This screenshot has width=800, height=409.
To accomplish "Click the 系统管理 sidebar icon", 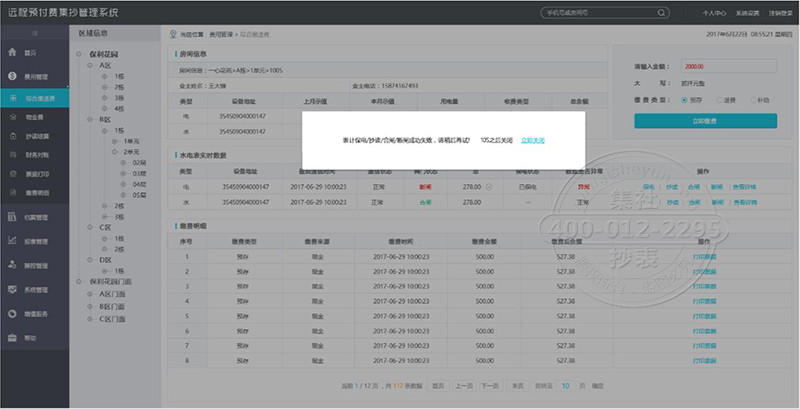I will point(10,289).
